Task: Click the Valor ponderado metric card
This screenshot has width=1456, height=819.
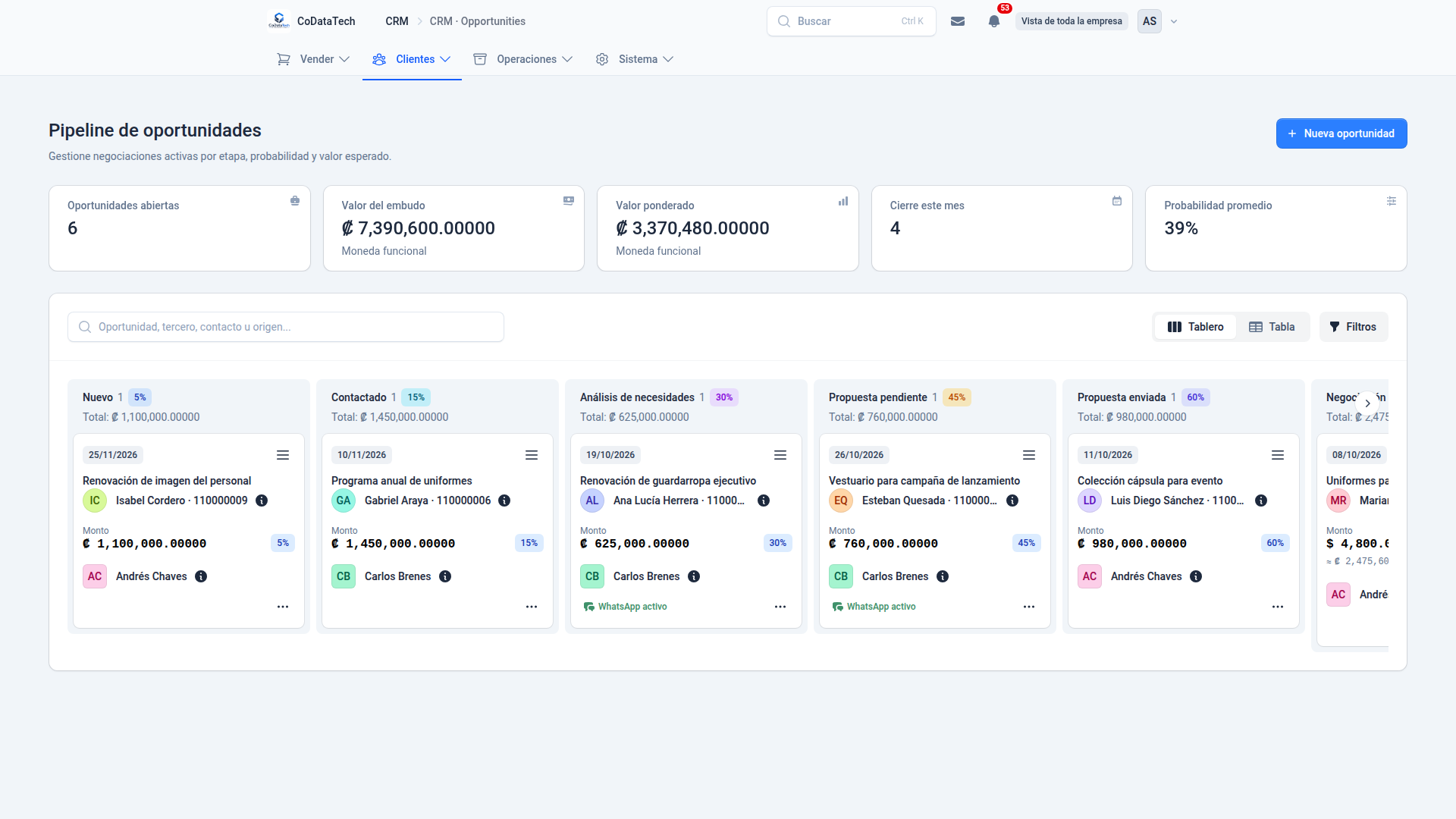Action: 728,228
